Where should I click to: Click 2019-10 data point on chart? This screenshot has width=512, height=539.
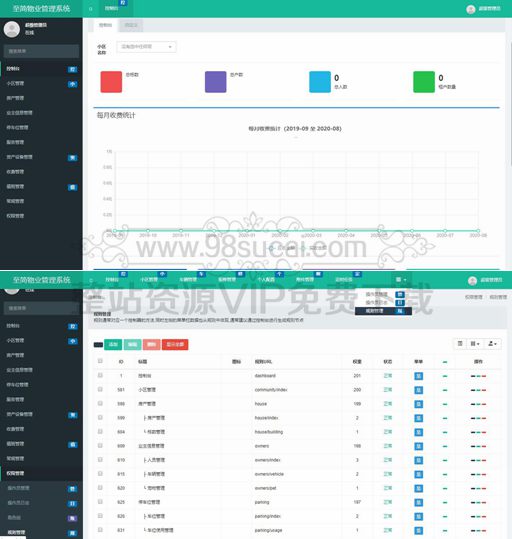[148, 231]
